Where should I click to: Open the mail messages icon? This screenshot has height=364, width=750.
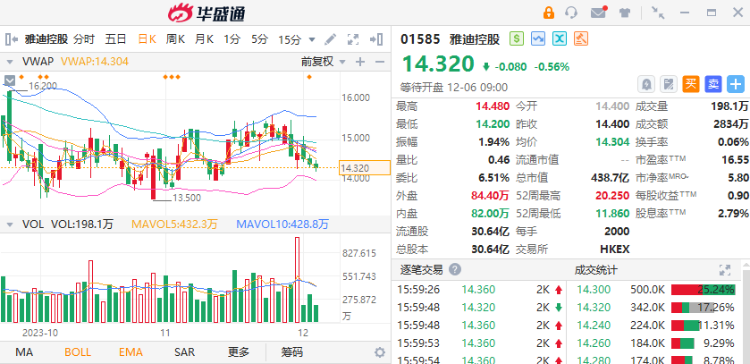[598, 12]
